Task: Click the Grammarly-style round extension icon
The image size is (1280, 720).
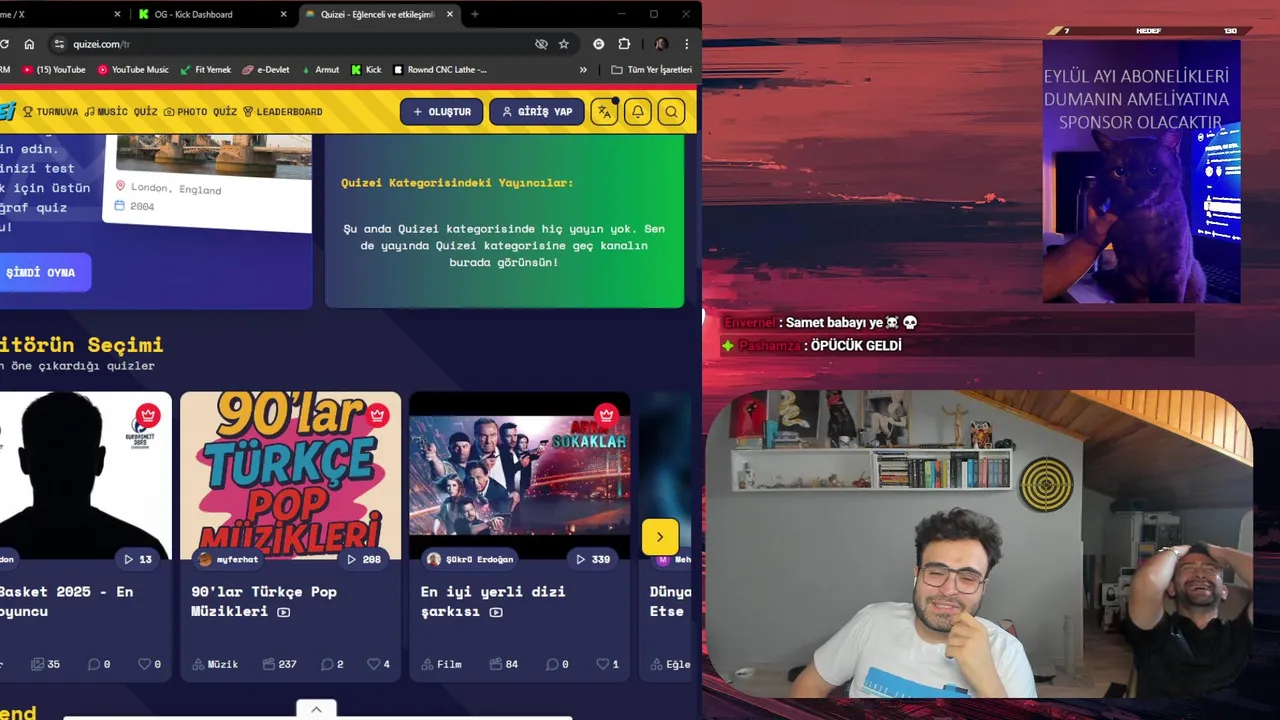Action: 598,44
